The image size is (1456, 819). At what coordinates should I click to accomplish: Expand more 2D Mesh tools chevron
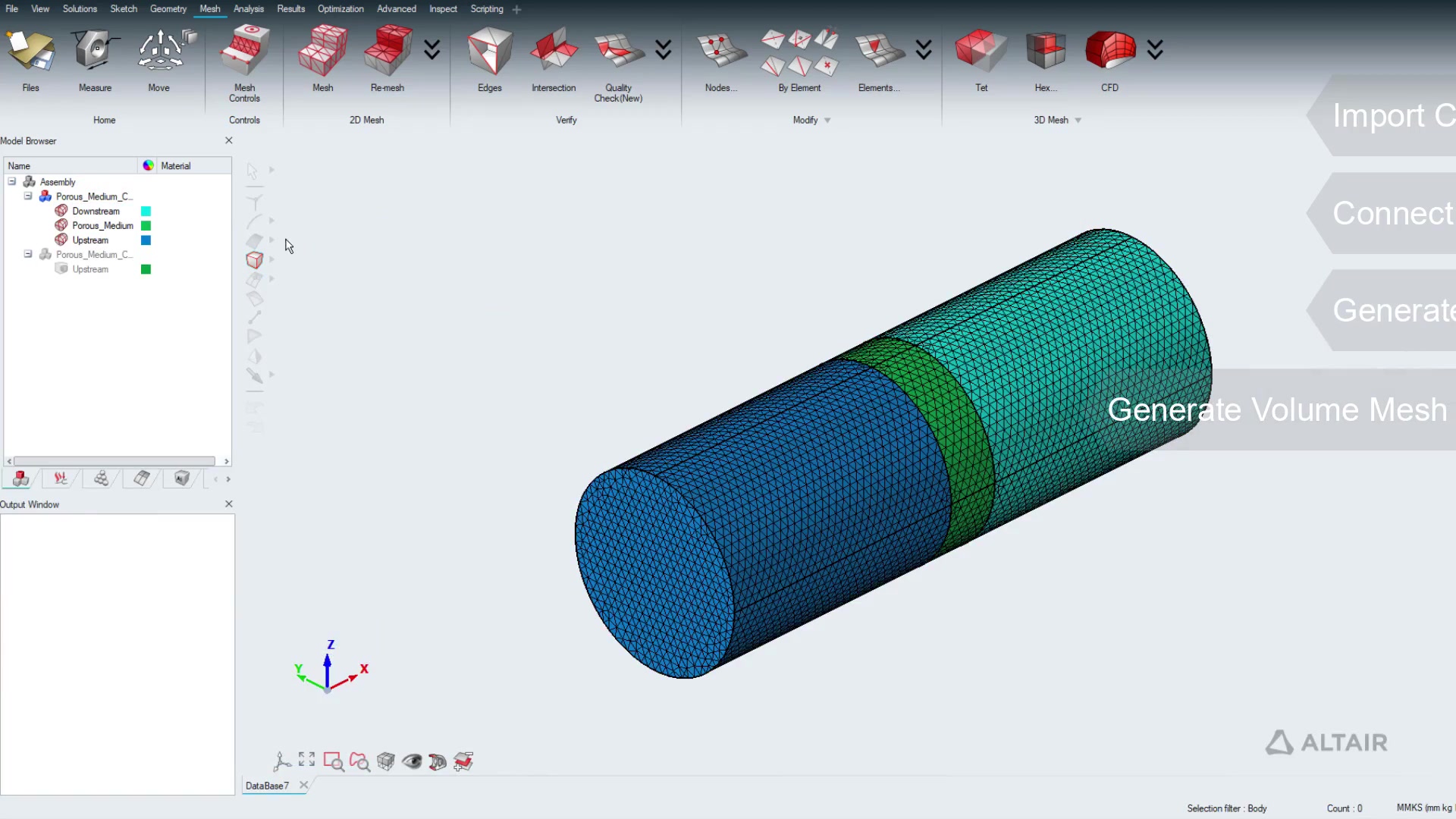431,50
